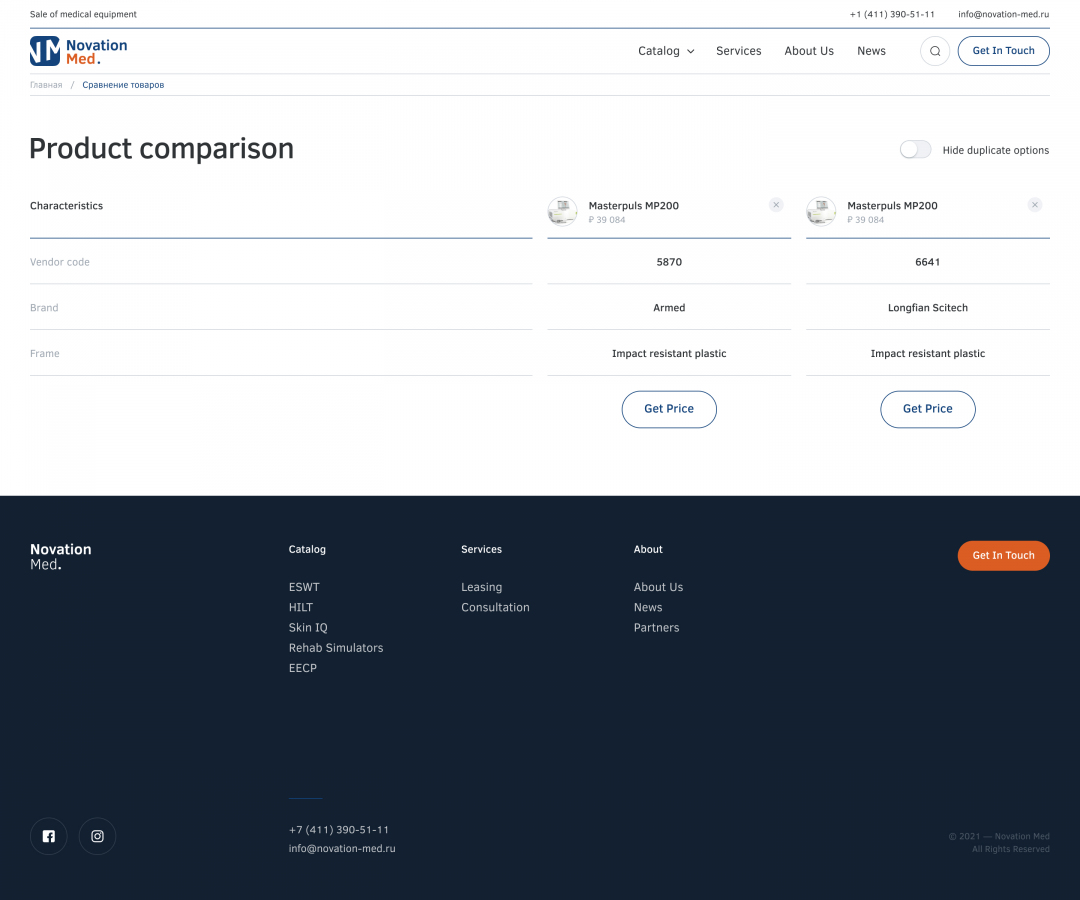Click vendor code value 6641
Screen dimensions: 1080x900
click(928, 262)
